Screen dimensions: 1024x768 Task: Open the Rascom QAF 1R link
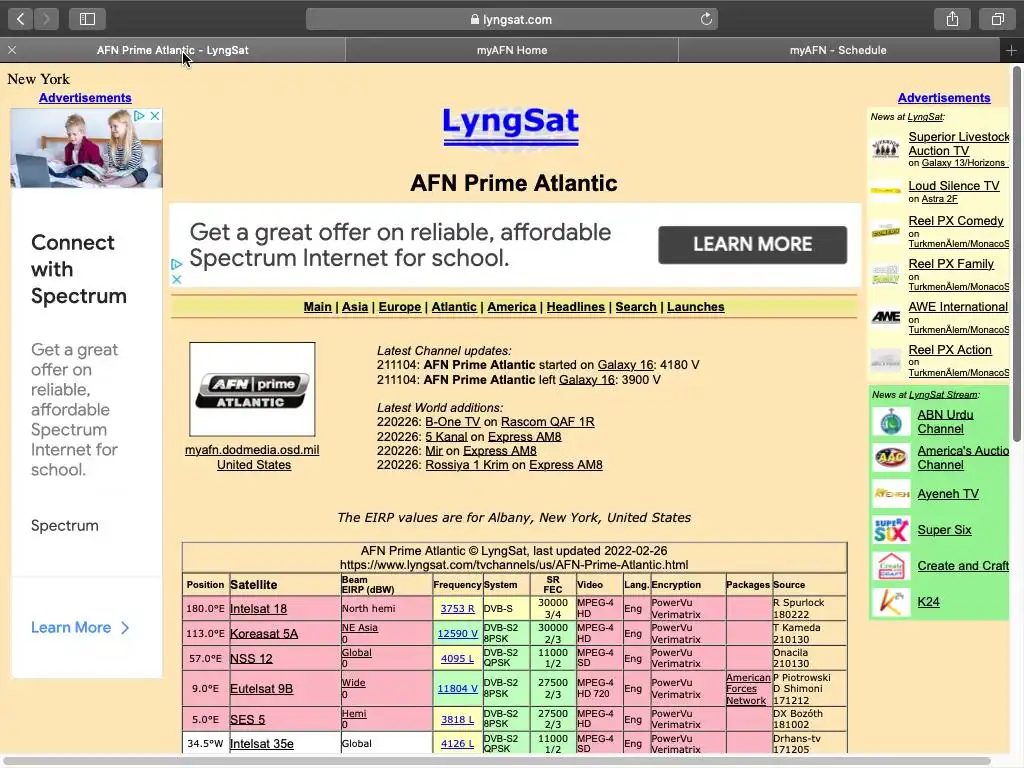547,422
